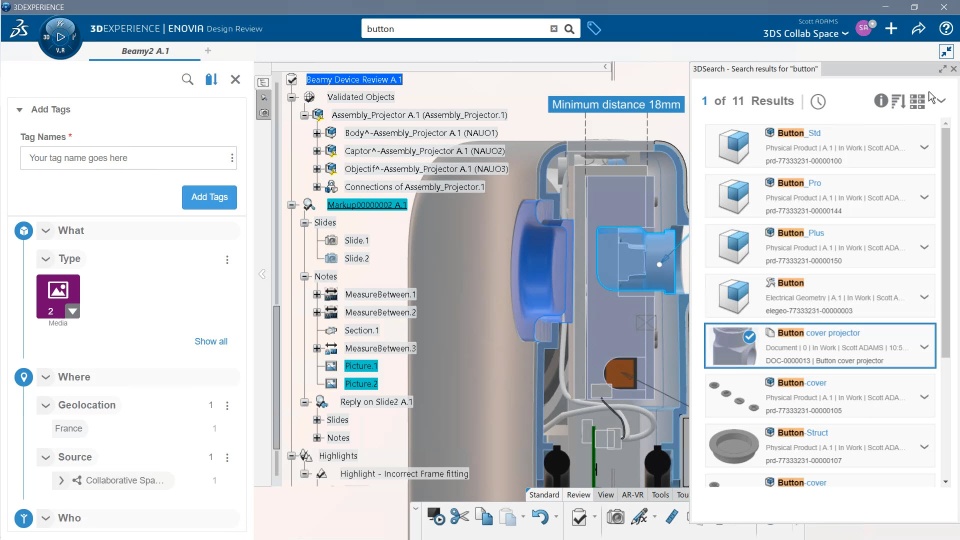Click the Tag Names input field
This screenshot has height=540, width=960.
pyautogui.click(x=129, y=158)
